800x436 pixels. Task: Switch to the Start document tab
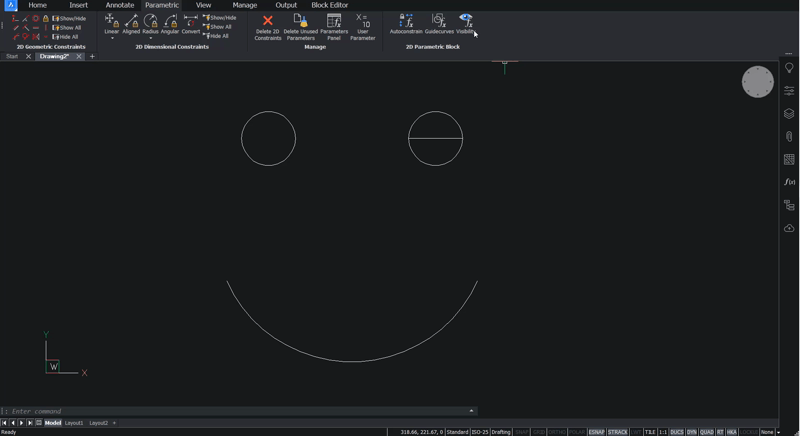[x=12, y=57]
